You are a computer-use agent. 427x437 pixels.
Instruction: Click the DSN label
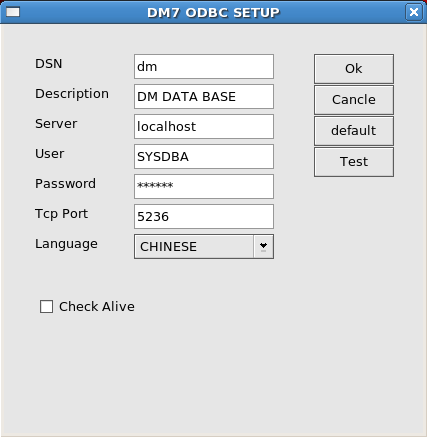[49, 64]
